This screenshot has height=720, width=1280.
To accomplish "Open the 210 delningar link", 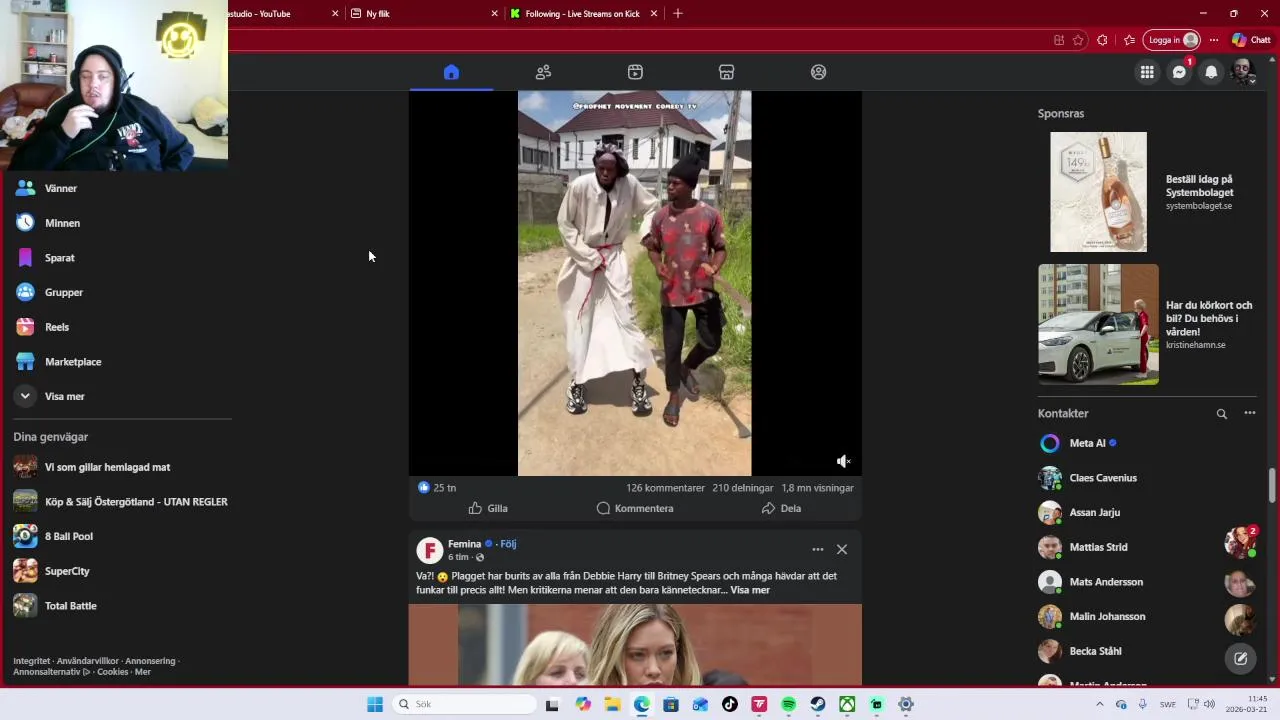I will [743, 488].
